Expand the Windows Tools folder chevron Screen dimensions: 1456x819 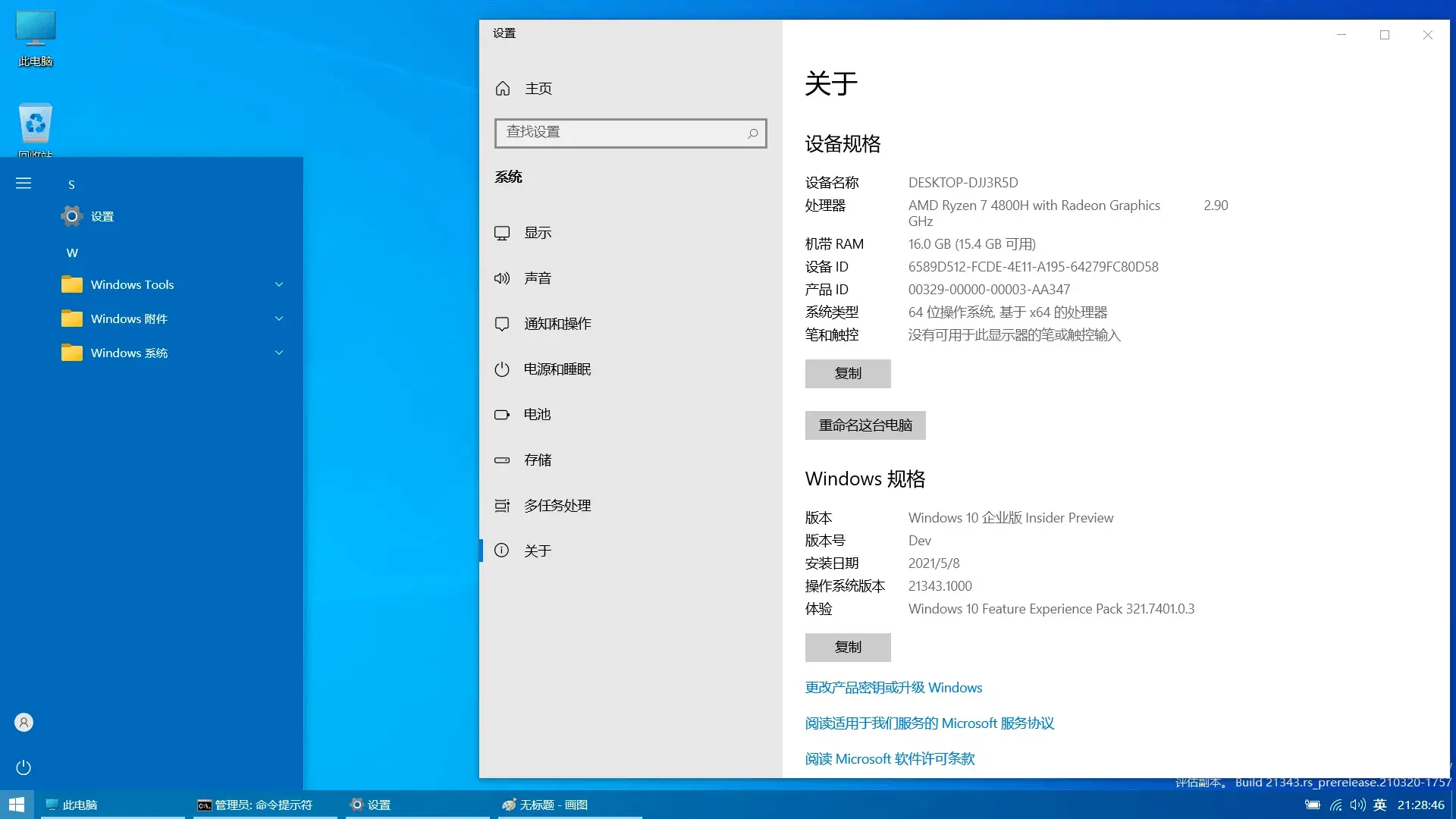coord(279,284)
